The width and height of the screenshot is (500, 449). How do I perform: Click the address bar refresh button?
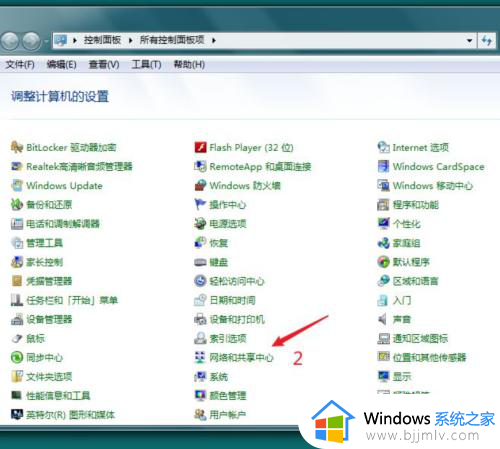click(x=487, y=41)
